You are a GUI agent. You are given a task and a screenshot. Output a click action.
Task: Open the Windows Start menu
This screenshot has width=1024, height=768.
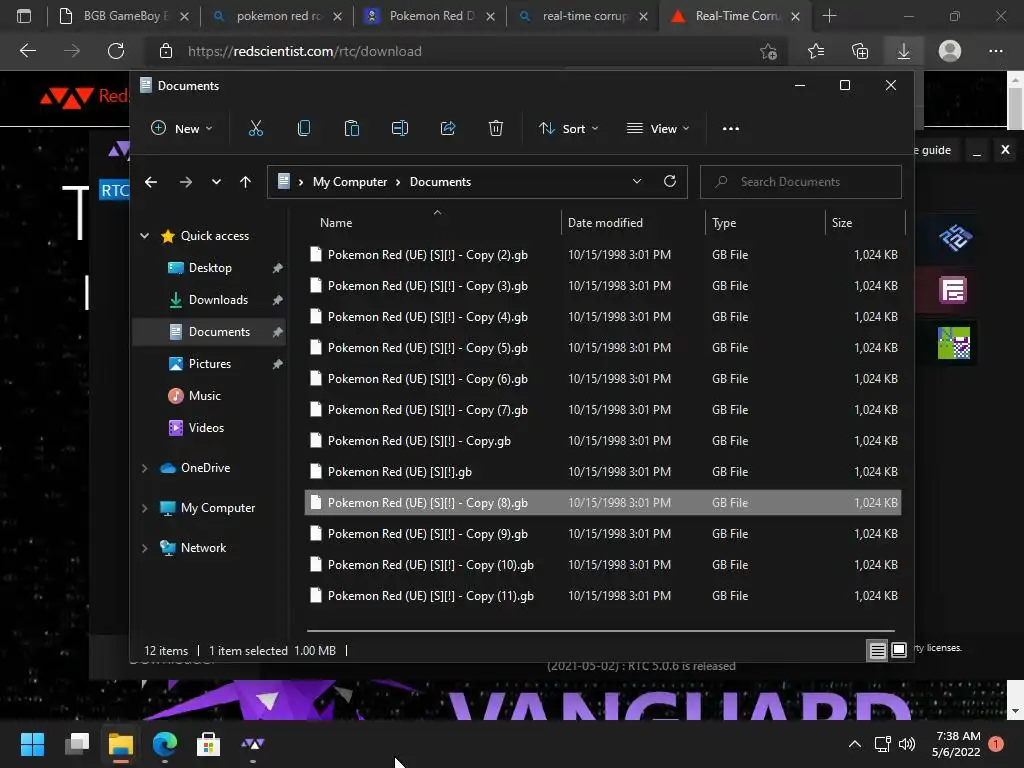click(32, 744)
